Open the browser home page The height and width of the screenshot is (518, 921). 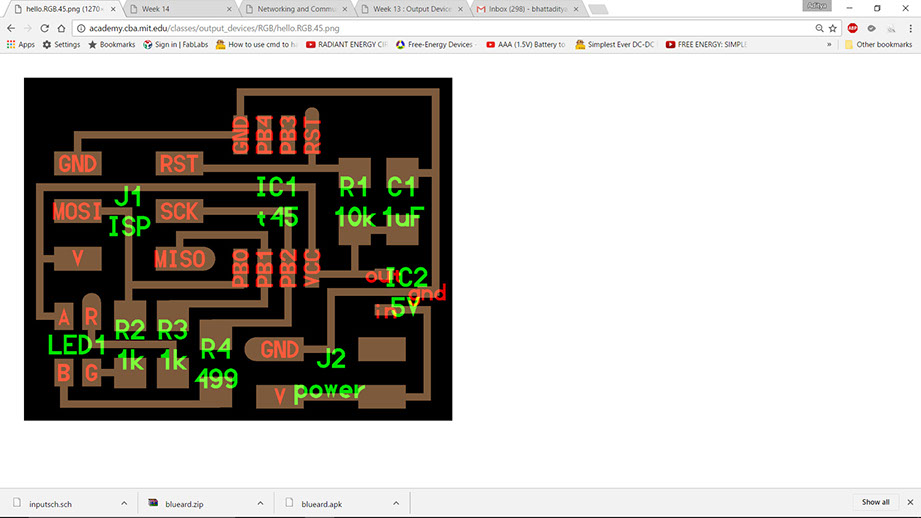click(x=61, y=28)
